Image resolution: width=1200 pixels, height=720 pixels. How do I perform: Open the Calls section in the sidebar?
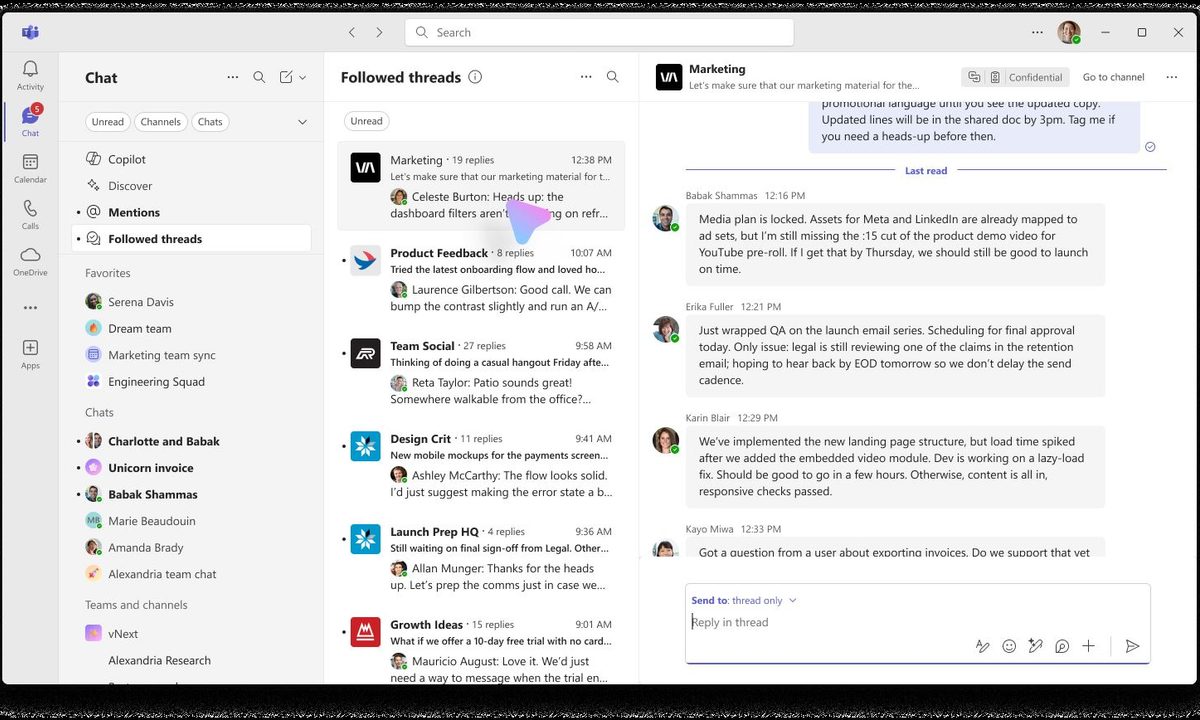[30, 214]
